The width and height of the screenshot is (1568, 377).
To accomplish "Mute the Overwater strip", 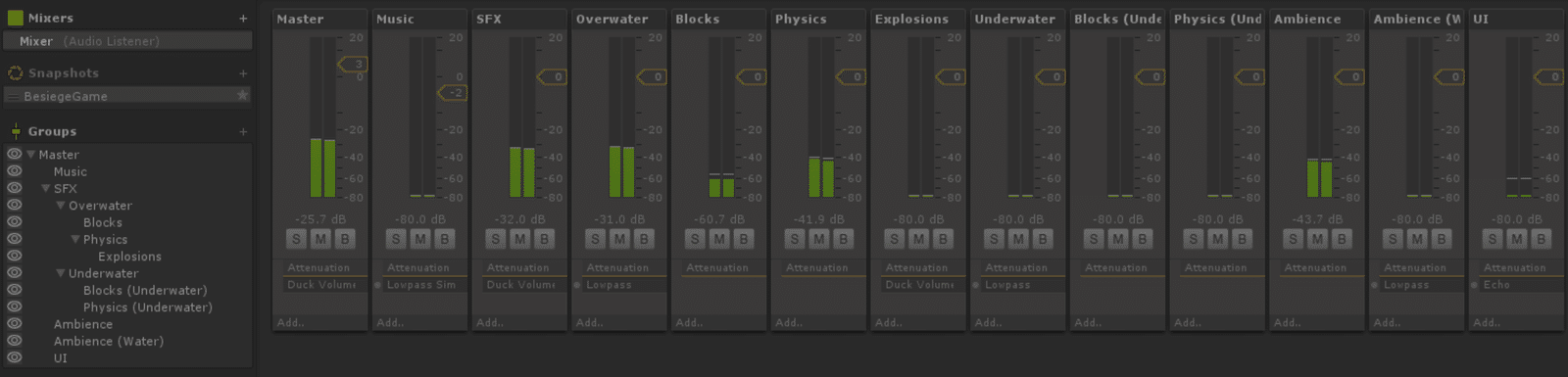I will click(620, 239).
